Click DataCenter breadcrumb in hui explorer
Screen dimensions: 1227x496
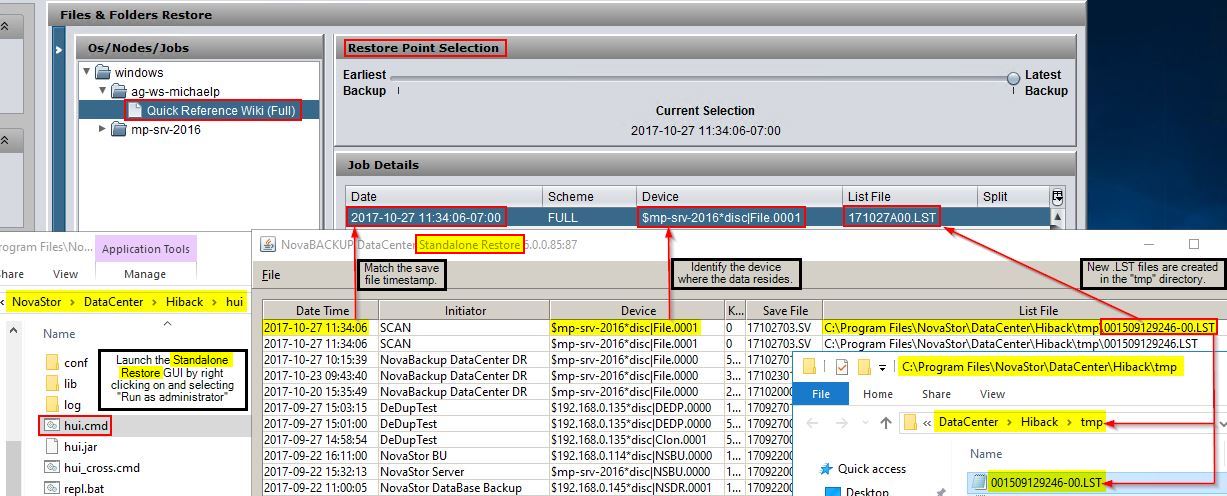pos(114,300)
